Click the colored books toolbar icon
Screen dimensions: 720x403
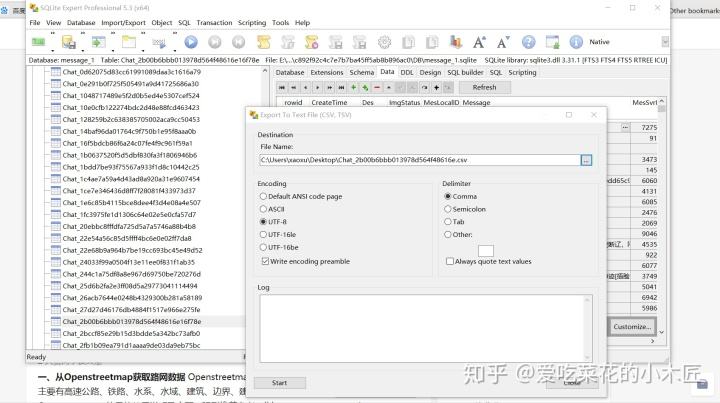point(456,42)
